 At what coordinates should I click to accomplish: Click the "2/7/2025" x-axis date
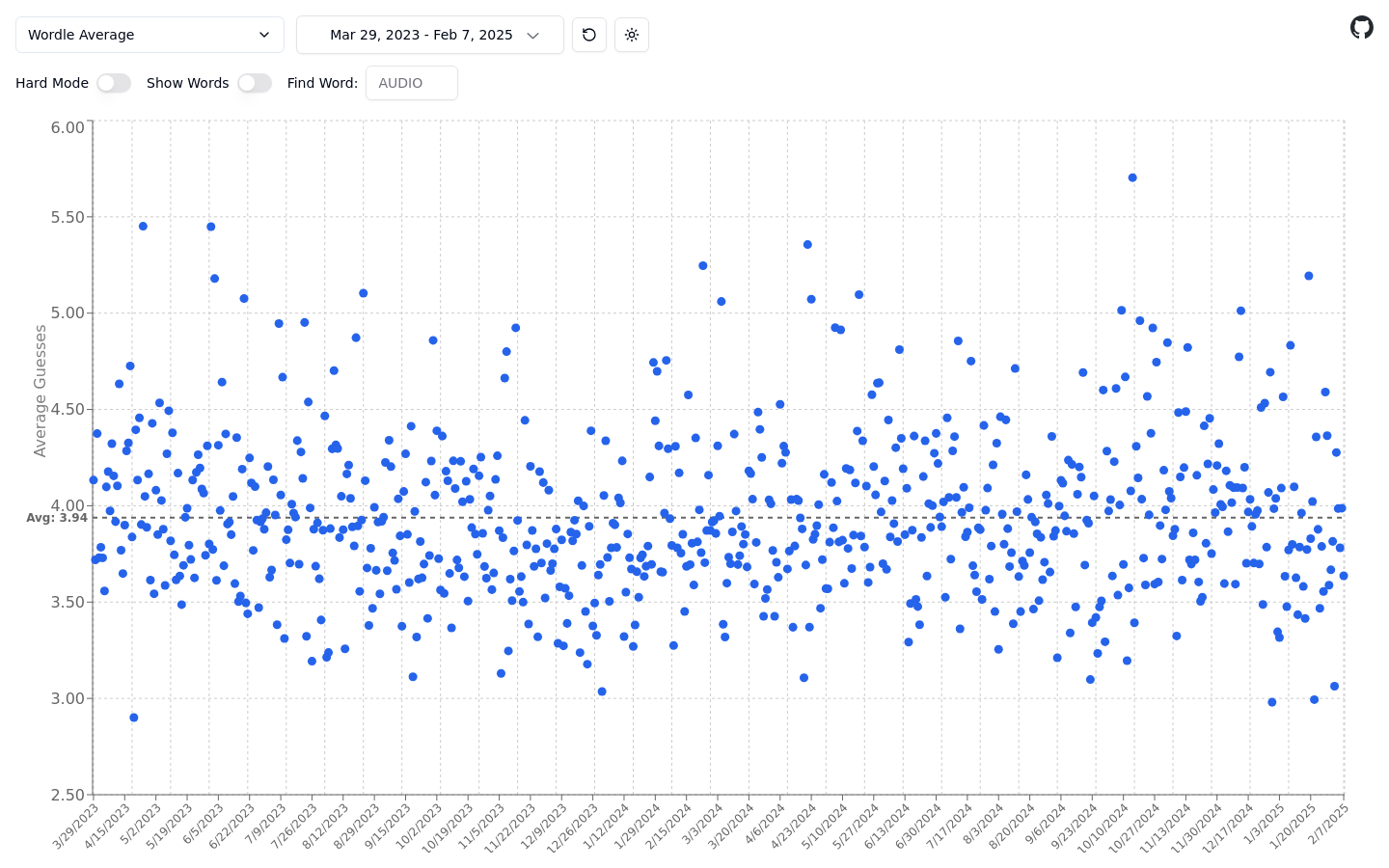(x=1328, y=825)
